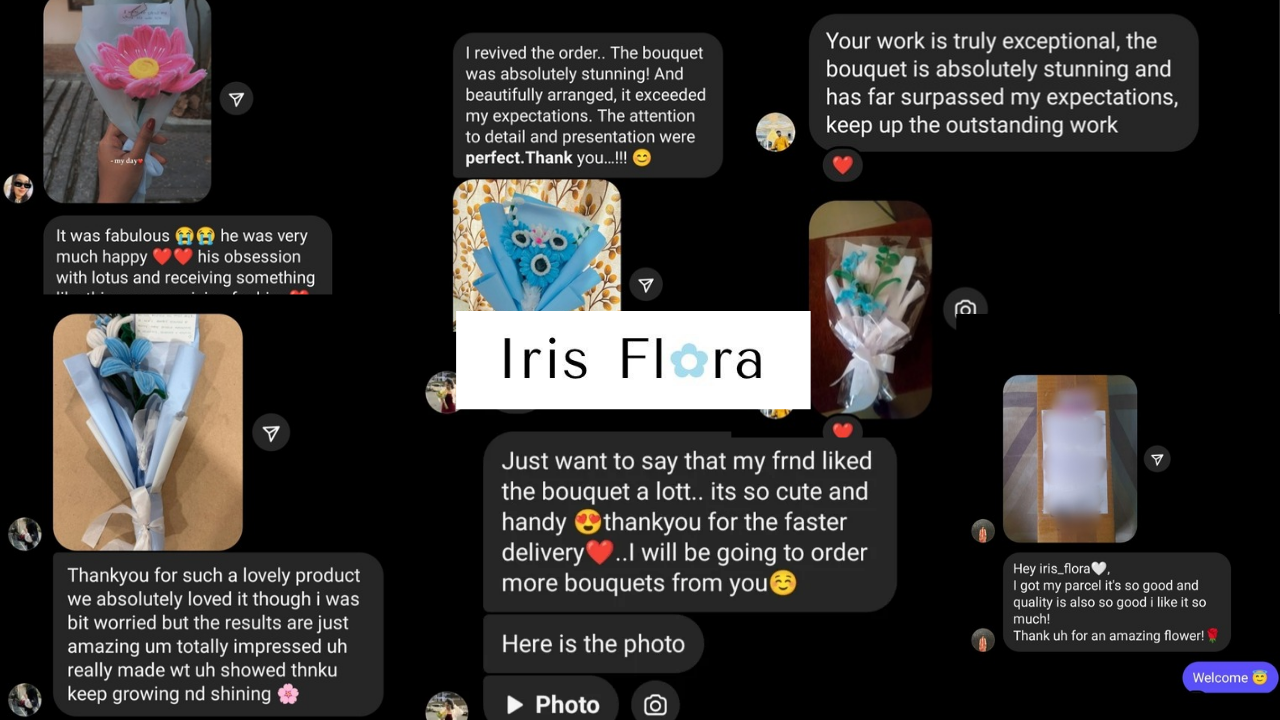The width and height of the screenshot is (1280, 720).
Task: Select the 'Here is the photo' message
Action: [x=593, y=644]
